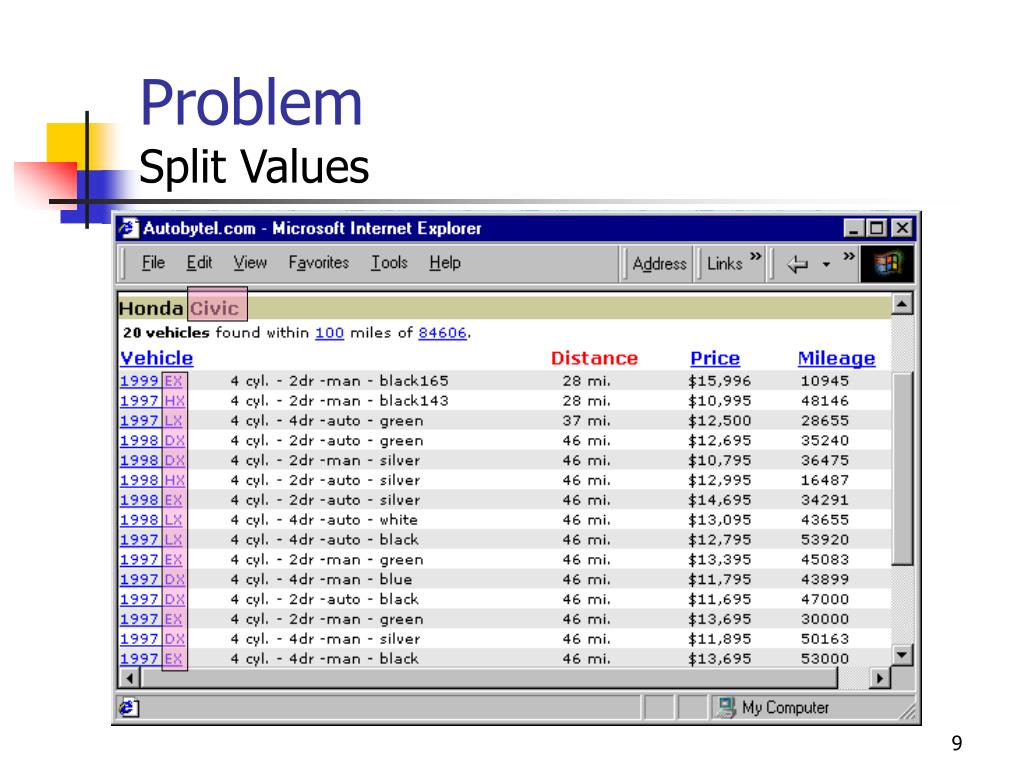This screenshot has width=1024, height=768.
Task: Open the 1998 HX silver listing
Action: point(152,480)
